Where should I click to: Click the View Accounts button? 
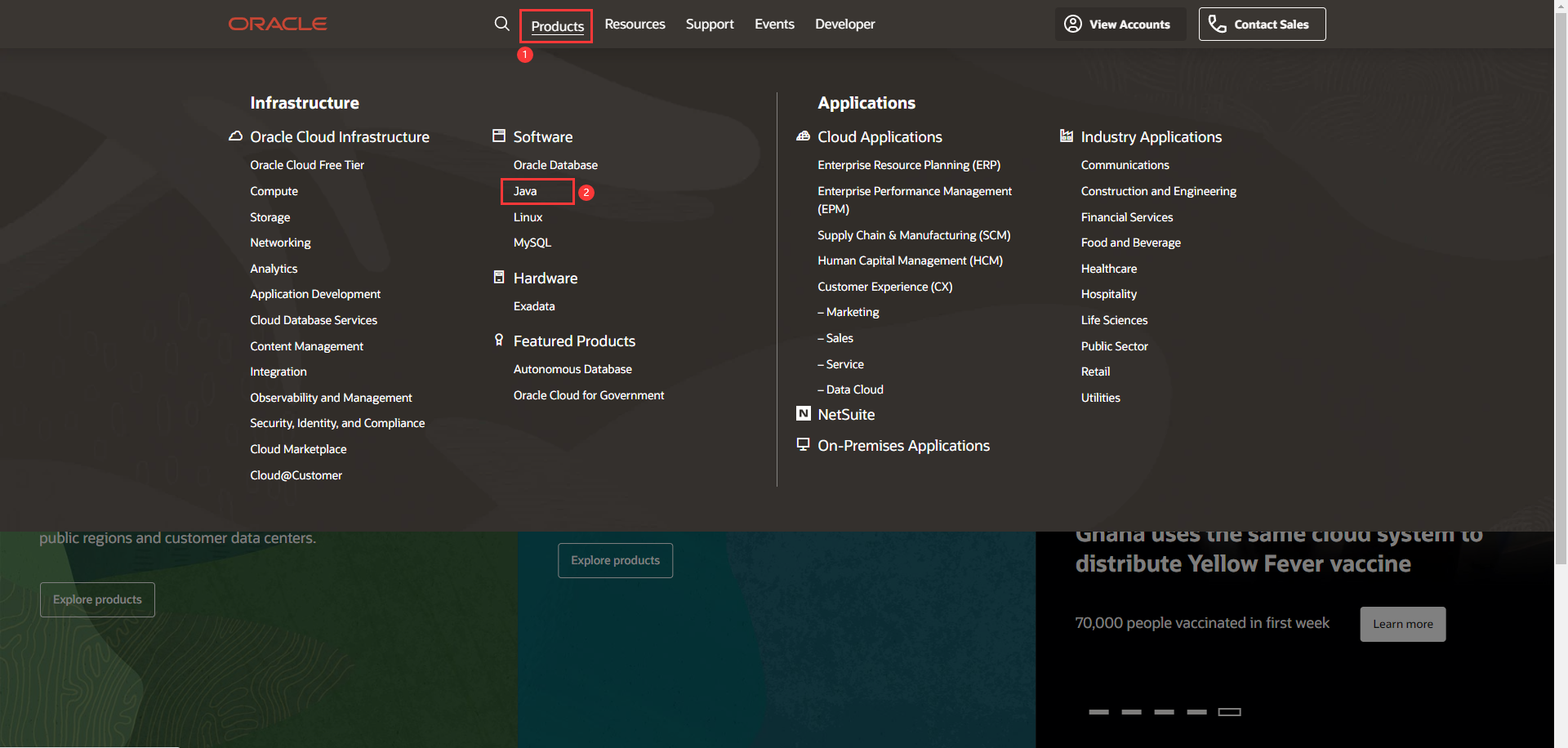click(x=1120, y=24)
